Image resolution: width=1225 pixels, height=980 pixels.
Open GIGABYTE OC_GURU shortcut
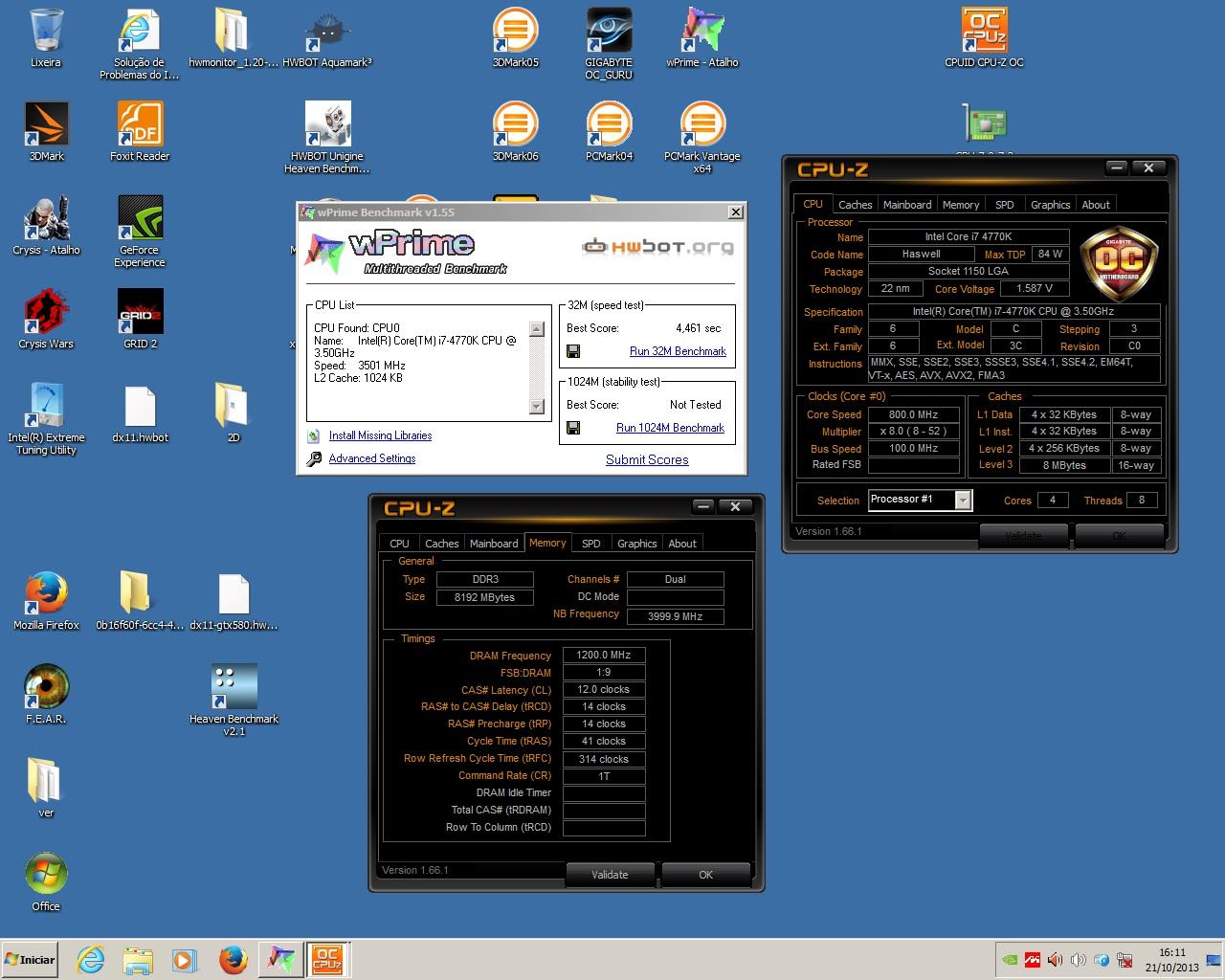(x=609, y=43)
